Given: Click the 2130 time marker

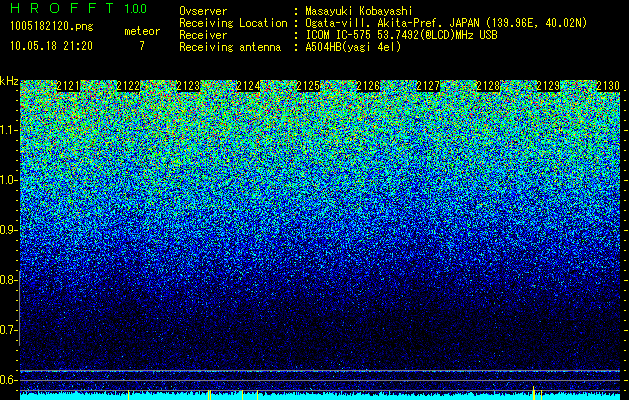Looking at the screenshot, I should coord(609,86).
